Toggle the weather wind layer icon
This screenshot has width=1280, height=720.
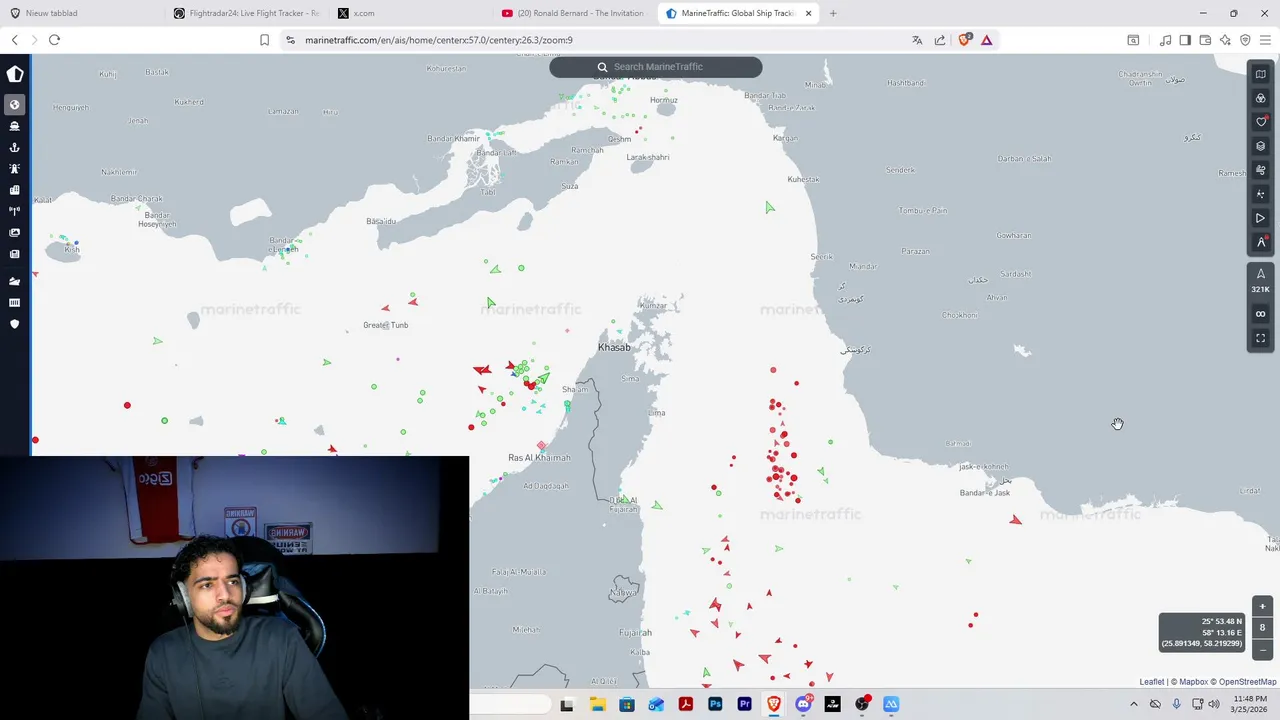pos(1261,170)
